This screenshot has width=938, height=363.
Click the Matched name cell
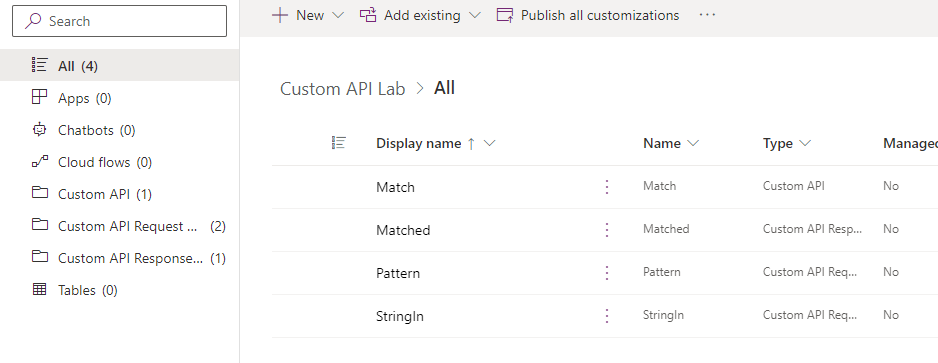click(x=666, y=229)
